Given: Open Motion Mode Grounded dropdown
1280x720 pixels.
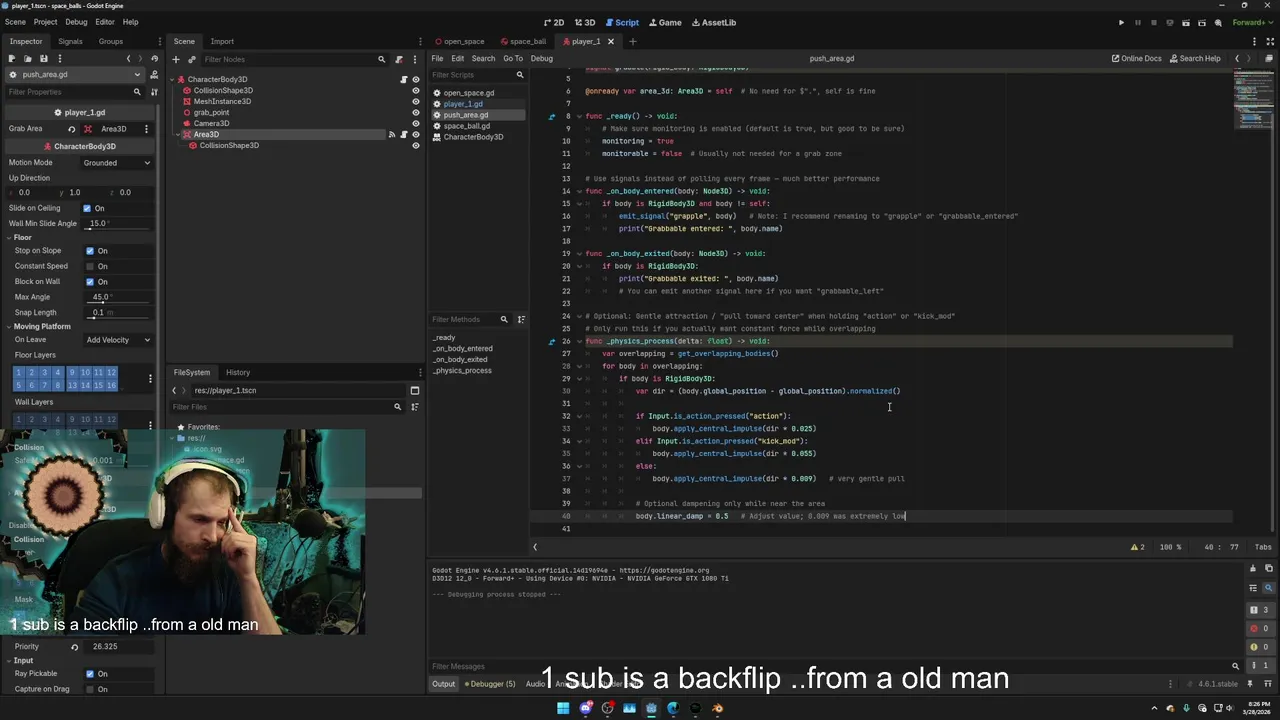Looking at the screenshot, I should coord(117,162).
